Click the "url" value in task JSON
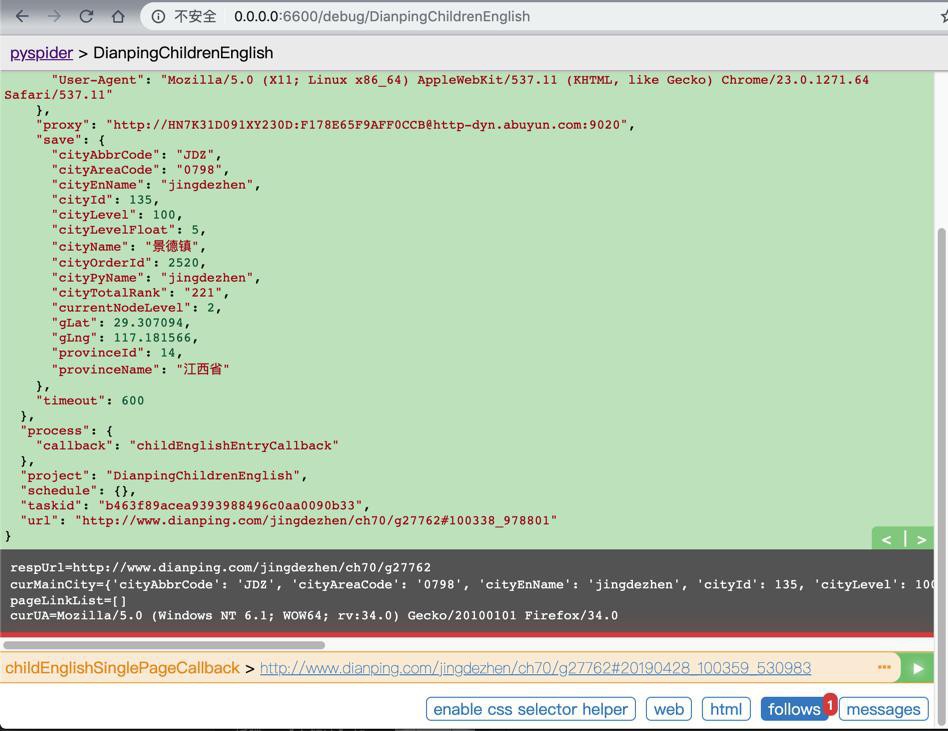The height and width of the screenshot is (731, 948). coord(316,521)
